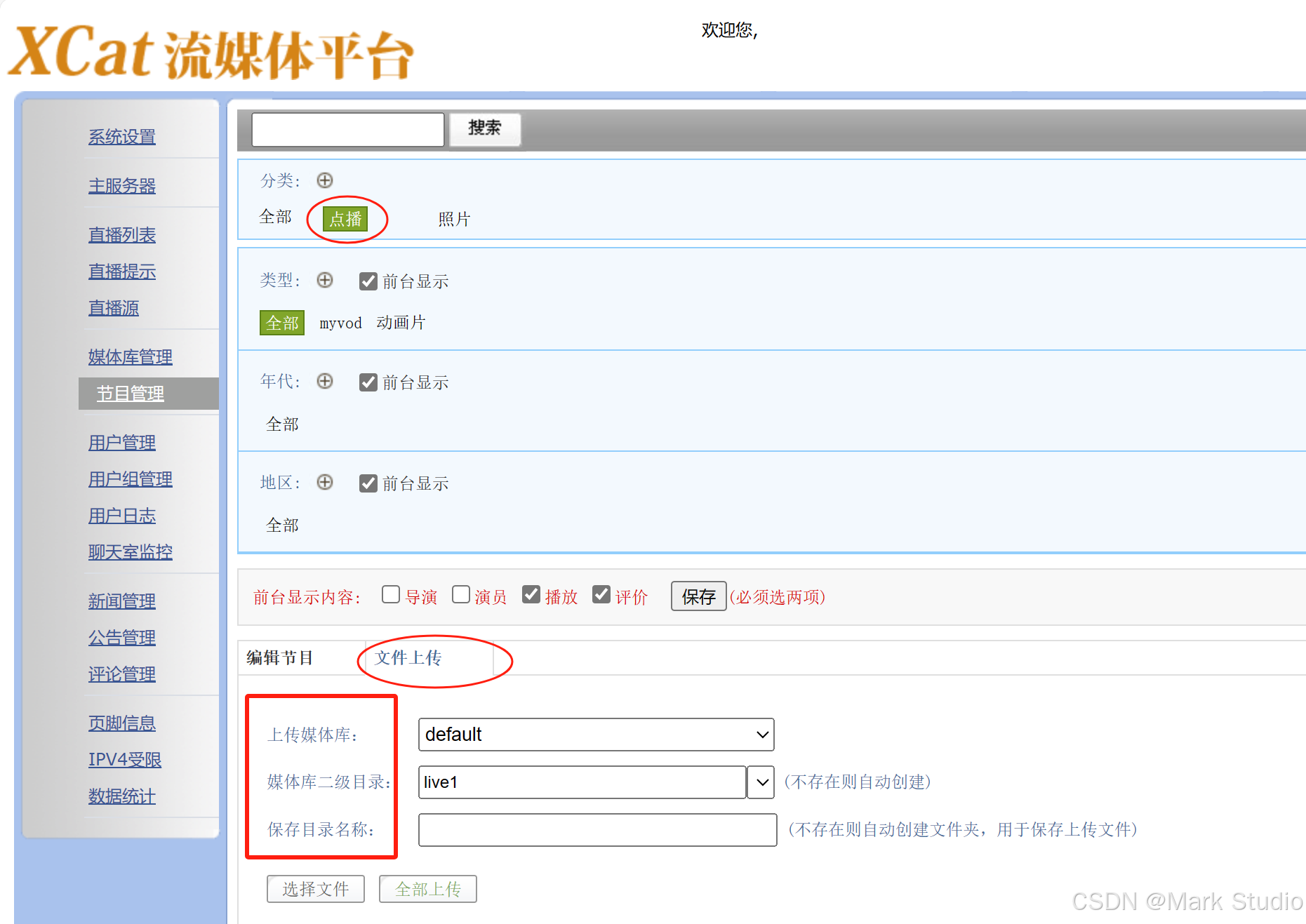This screenshot has width=1306, height=924.
Task: Select 节目管理 in sidebar
Action: [131, 394]
